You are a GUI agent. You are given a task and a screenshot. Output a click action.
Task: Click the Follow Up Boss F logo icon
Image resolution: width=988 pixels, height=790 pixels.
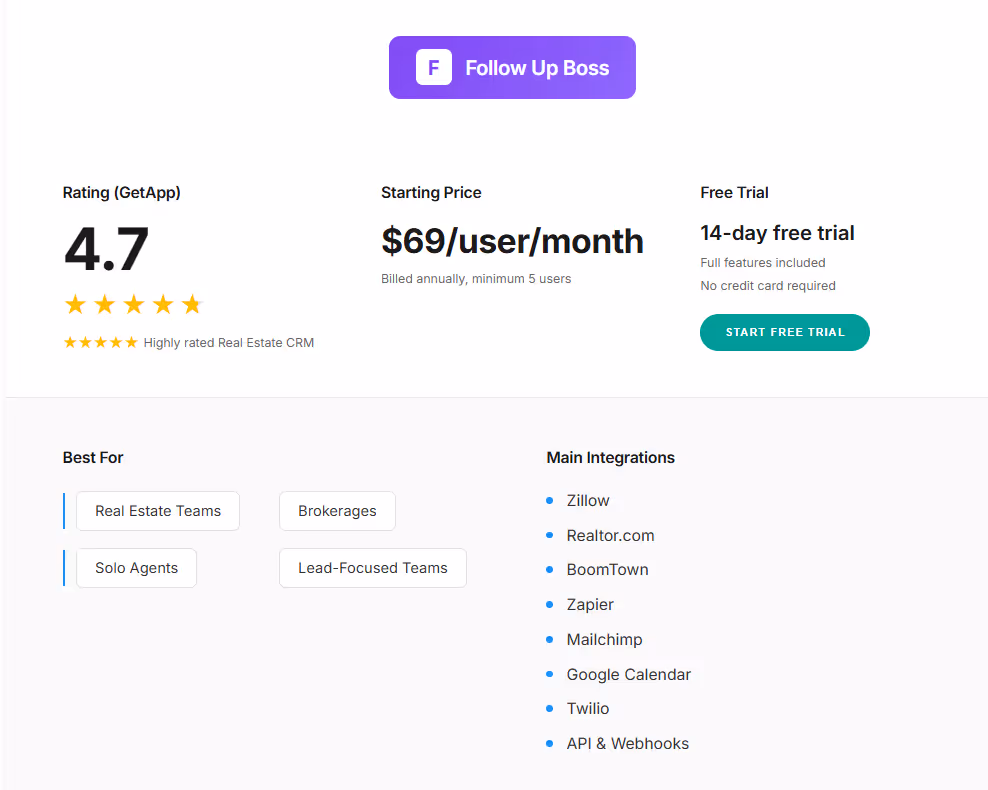434,67
